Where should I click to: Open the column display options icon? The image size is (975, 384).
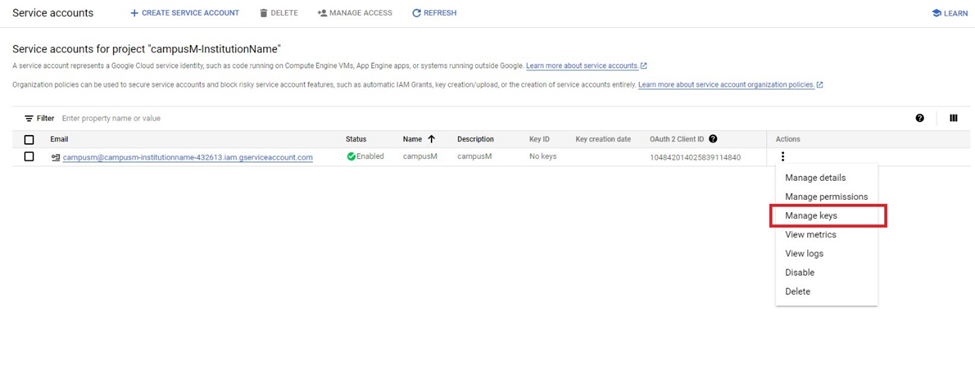pyautogui.click(x=953, y=118)
